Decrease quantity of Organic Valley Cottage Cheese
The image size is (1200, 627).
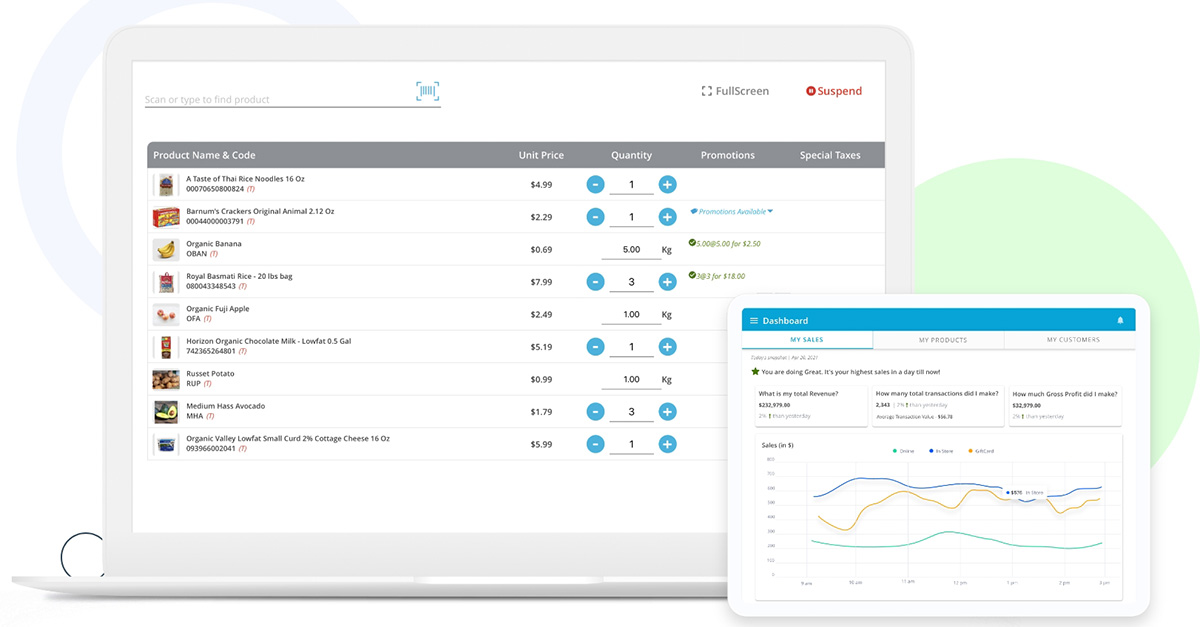coord(595,444)
